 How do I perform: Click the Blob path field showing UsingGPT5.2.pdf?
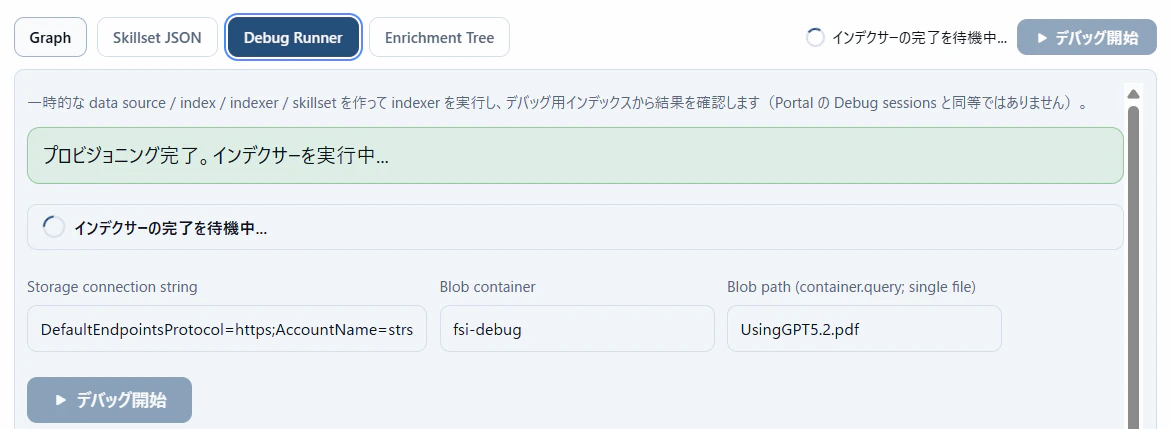[x=864, y=329]
